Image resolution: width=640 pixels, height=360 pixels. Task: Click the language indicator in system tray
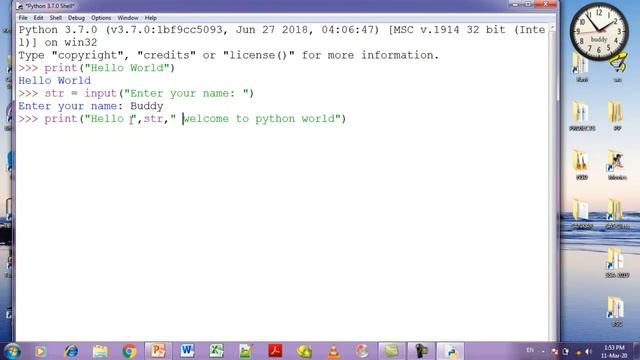coord(530,350)
